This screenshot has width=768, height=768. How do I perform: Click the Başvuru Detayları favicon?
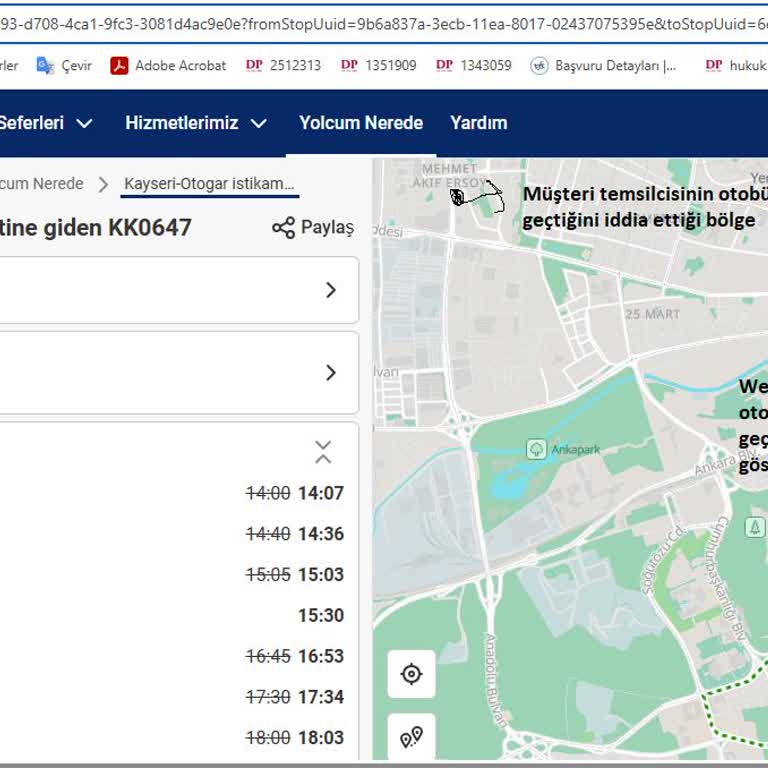[x=539, y=65]
